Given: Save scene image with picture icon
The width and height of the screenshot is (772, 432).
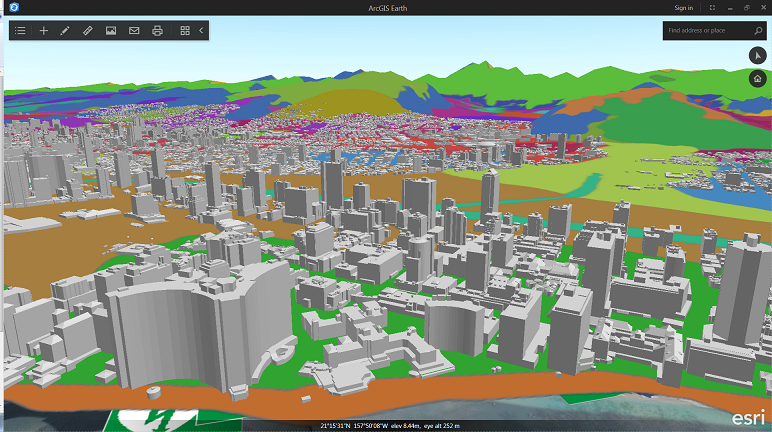Looking at the screenshot, I should pos(111,31).
